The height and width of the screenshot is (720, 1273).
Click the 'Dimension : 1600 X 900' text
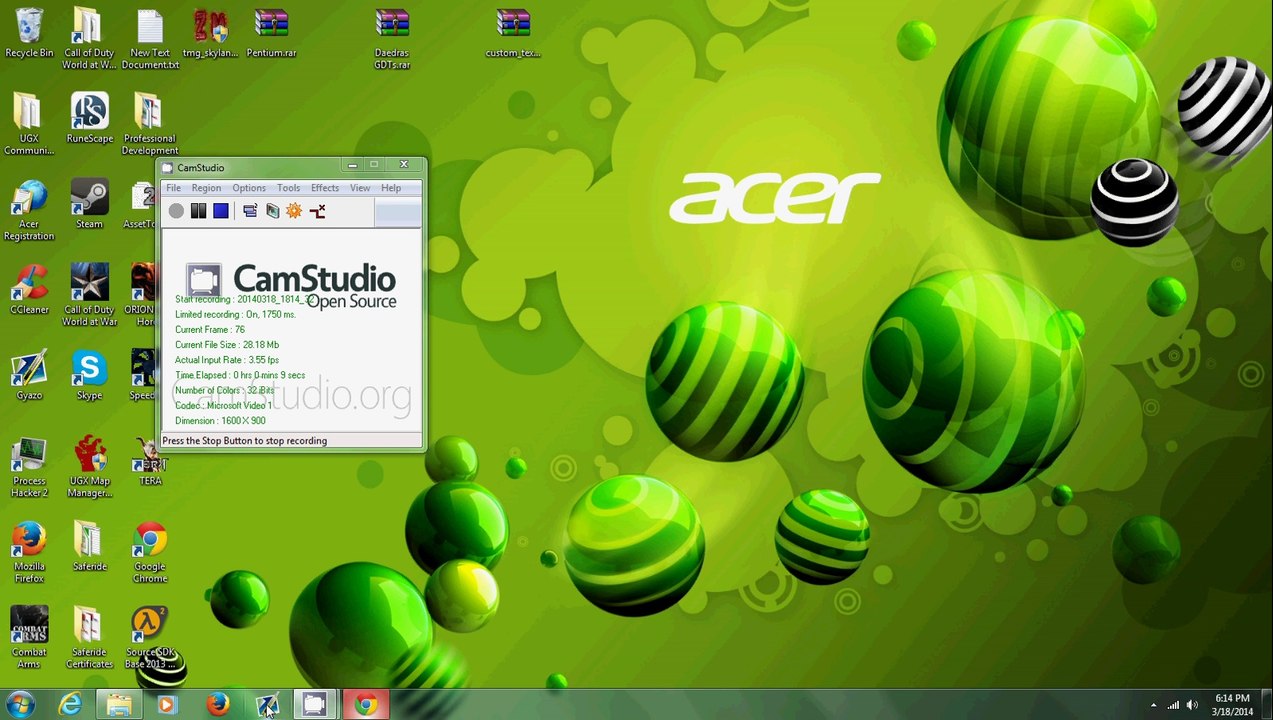220,421
